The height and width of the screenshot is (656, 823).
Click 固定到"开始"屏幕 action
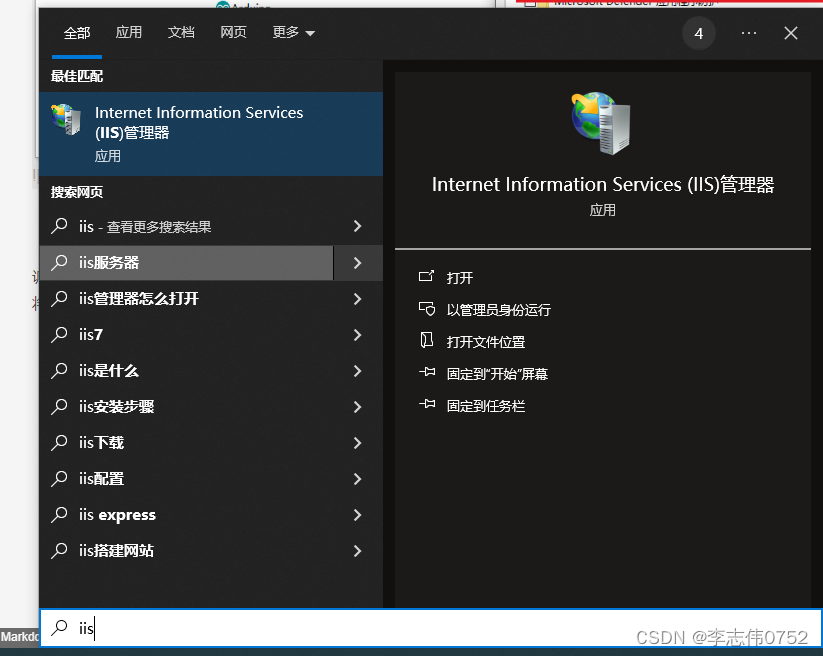pos(497,374)
